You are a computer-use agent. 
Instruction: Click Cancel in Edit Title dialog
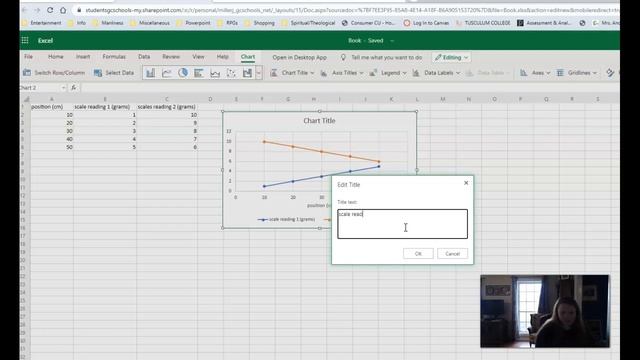click(452, 253)
